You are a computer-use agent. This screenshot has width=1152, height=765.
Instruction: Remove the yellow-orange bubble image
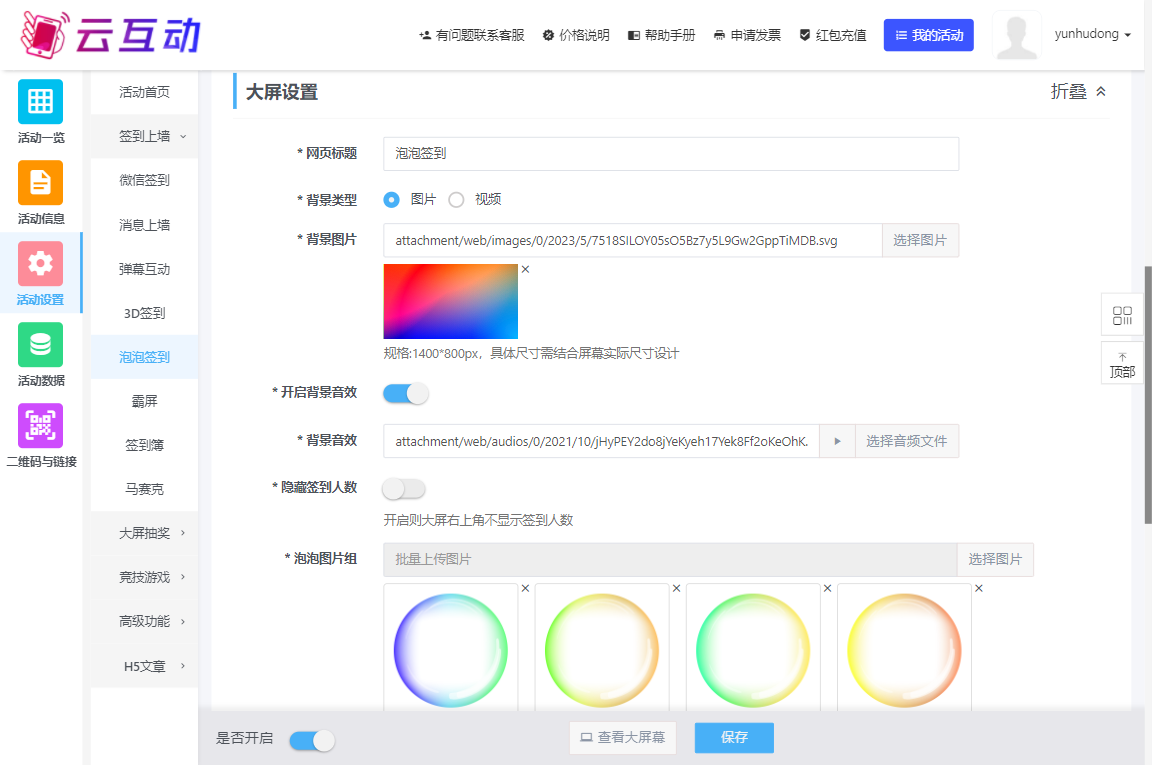979,588
